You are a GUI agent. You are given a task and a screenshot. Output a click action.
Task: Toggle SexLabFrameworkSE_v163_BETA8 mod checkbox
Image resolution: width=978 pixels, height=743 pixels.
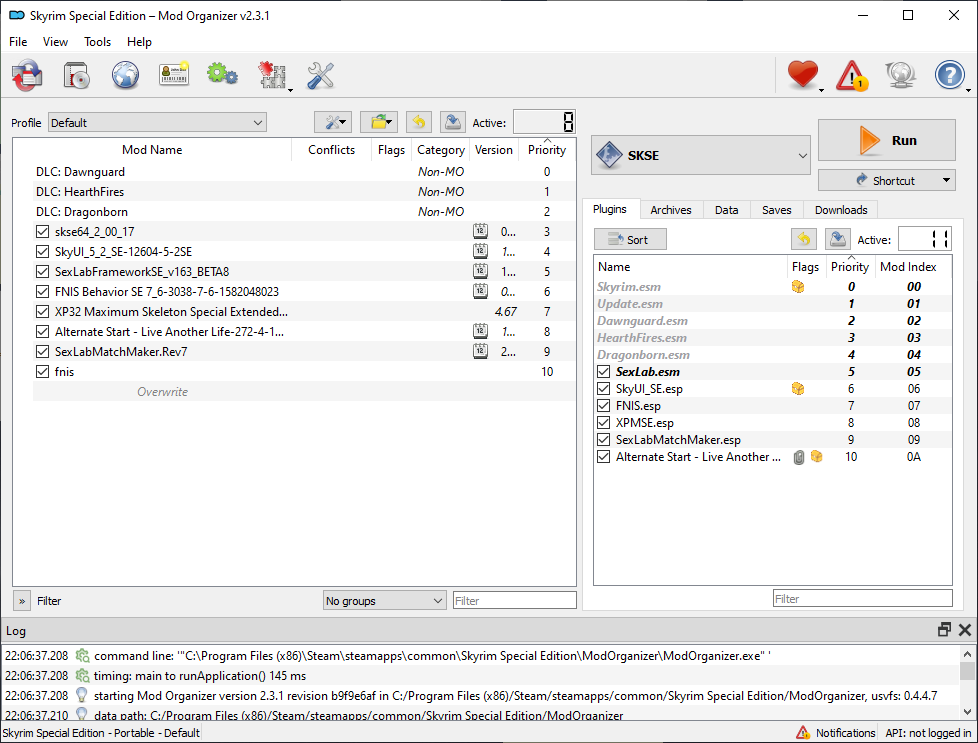tap(42, 271)
